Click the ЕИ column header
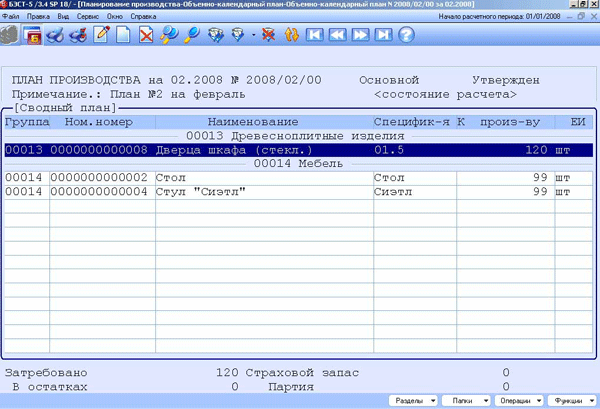 574,122
